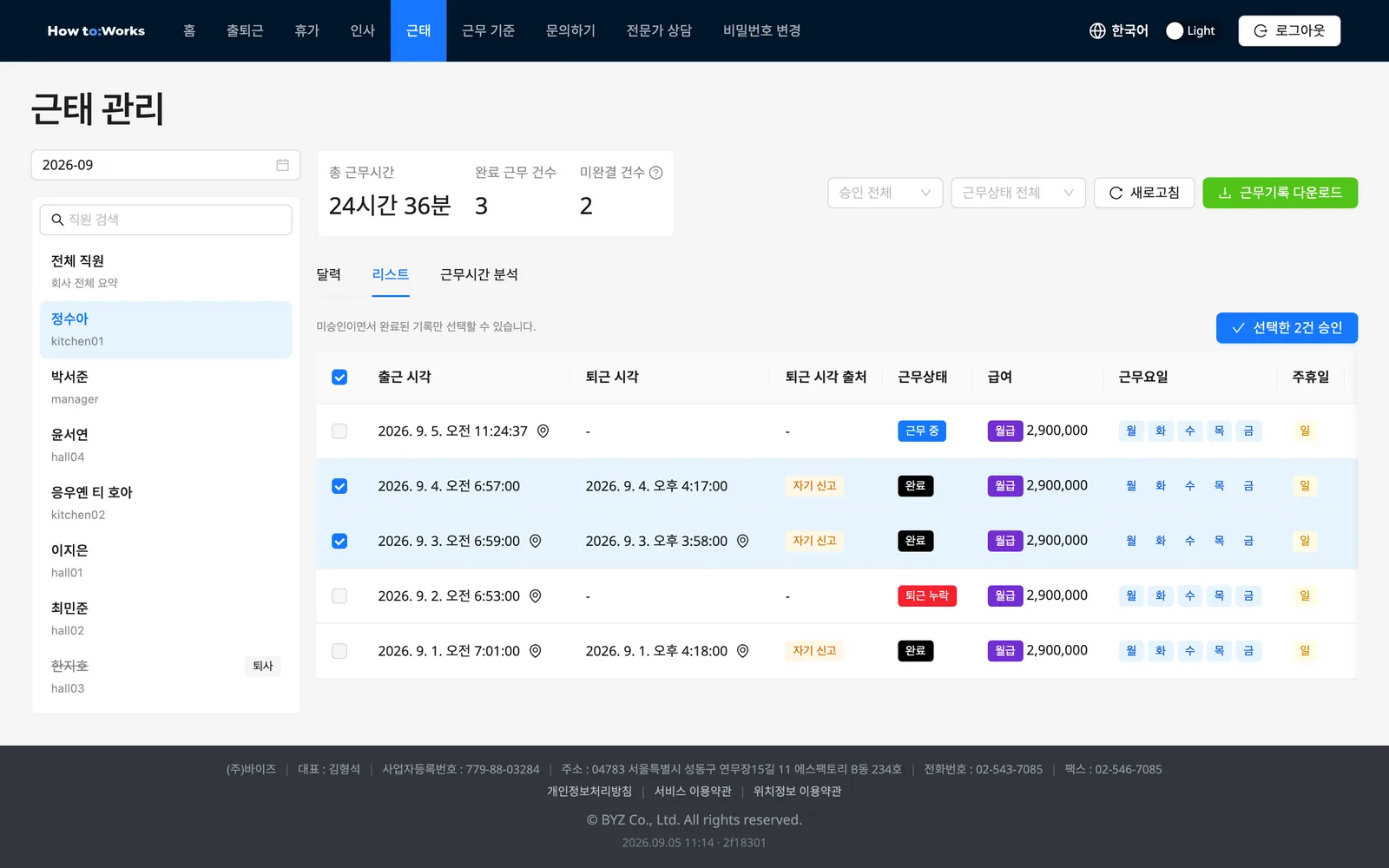Click location pin beside 2026. 9. 2. 오전 6:53:00
Screen dimensions: 1389x868
pyautogui.click(x=536, y=595)
